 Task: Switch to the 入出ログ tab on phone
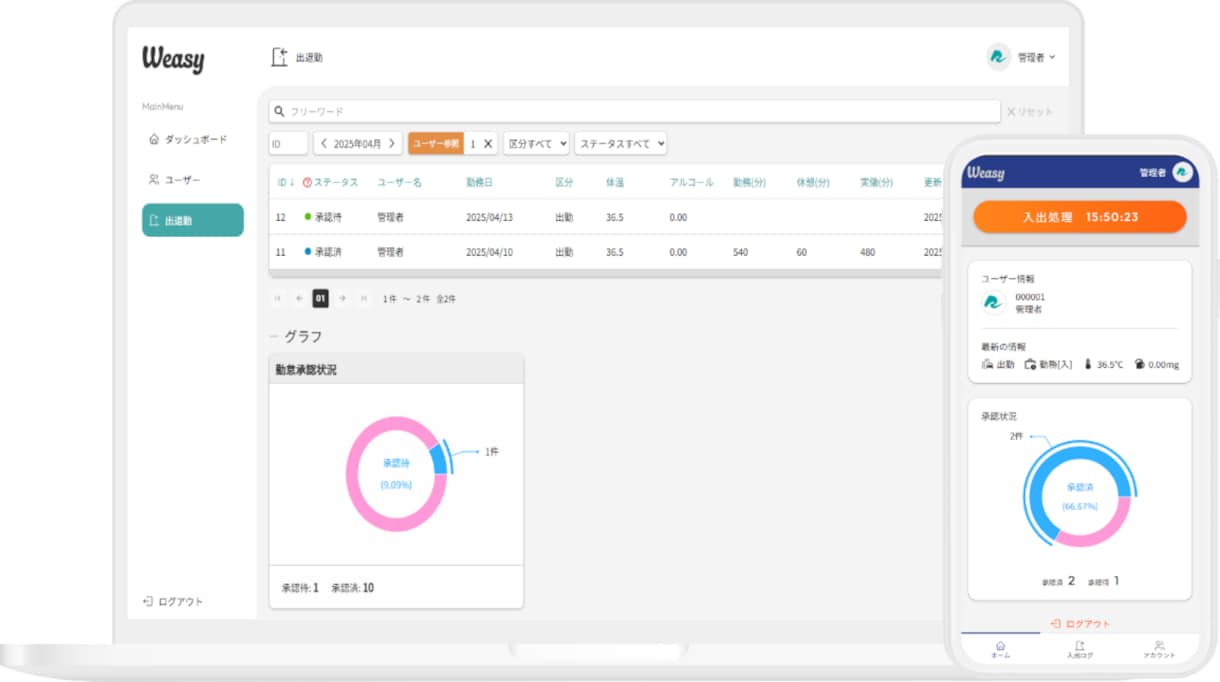tap(1080, 649)
